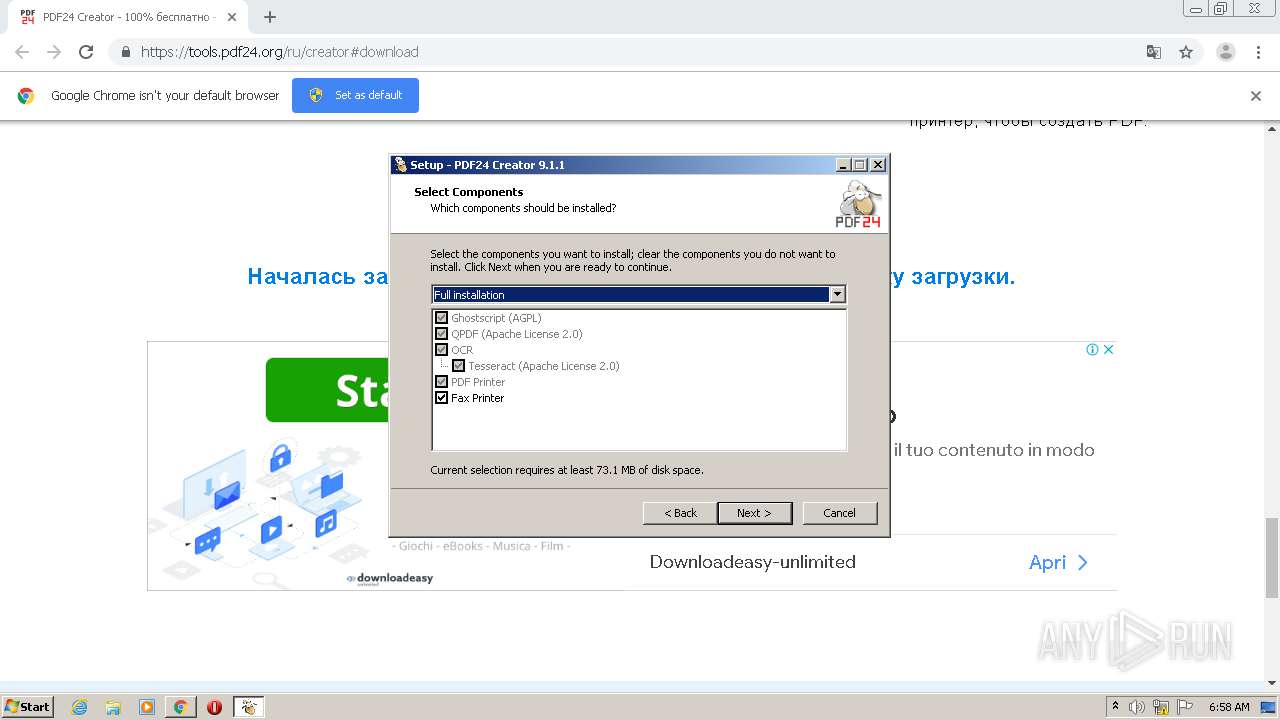This screenshot has height=720, width=1280.
Task: Click the setup icon in the title bar
Action: coord(401,165)
